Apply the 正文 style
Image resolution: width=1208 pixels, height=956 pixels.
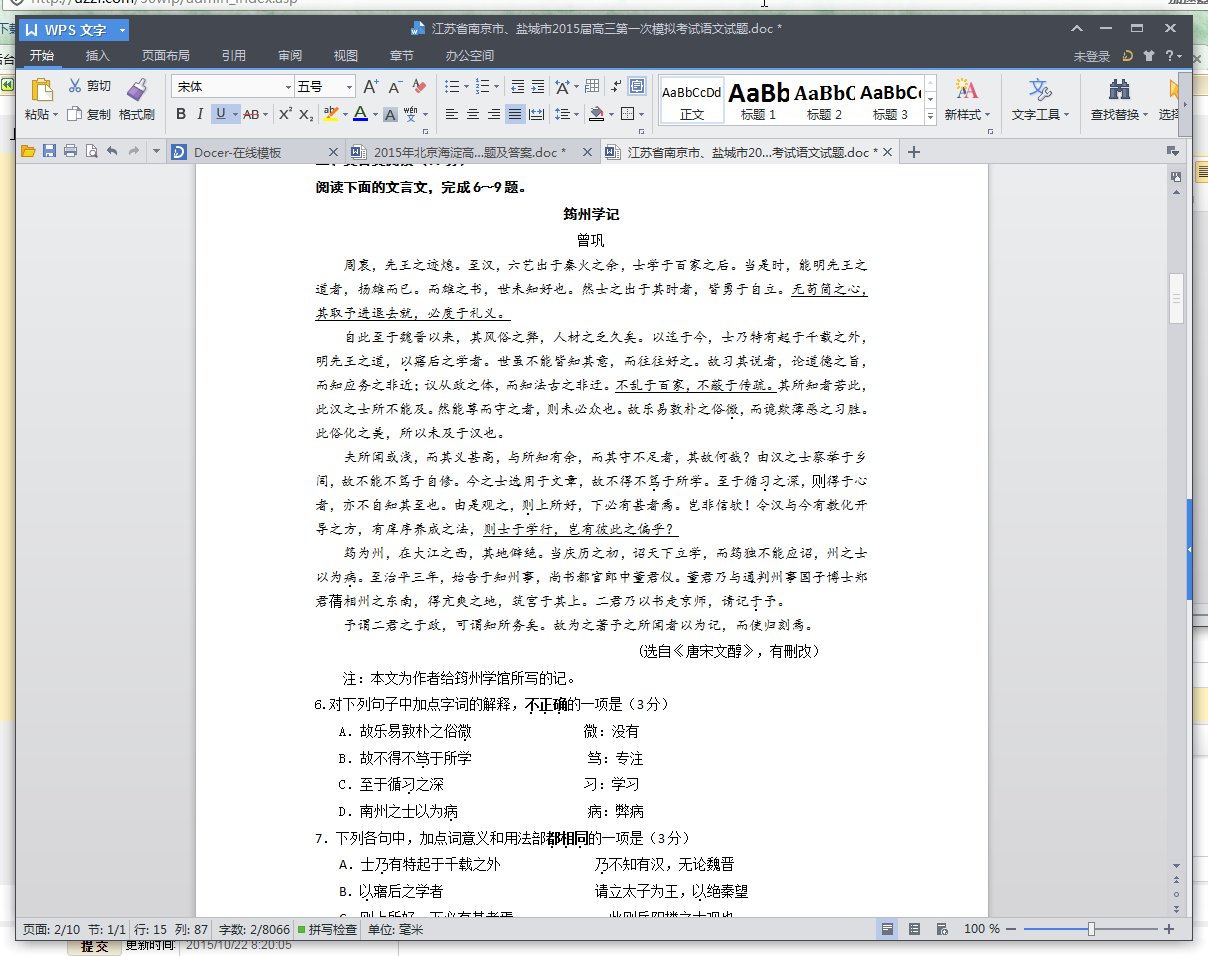click(691, 100)
